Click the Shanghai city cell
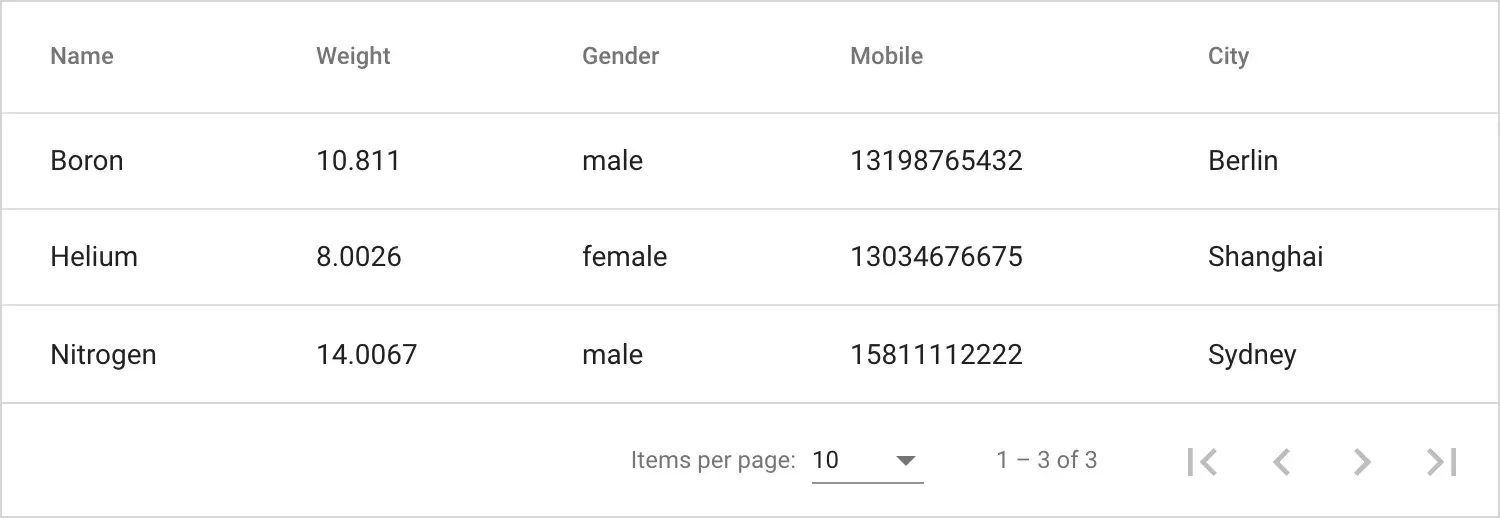The image size is (1500, 518). [1265, 257]
